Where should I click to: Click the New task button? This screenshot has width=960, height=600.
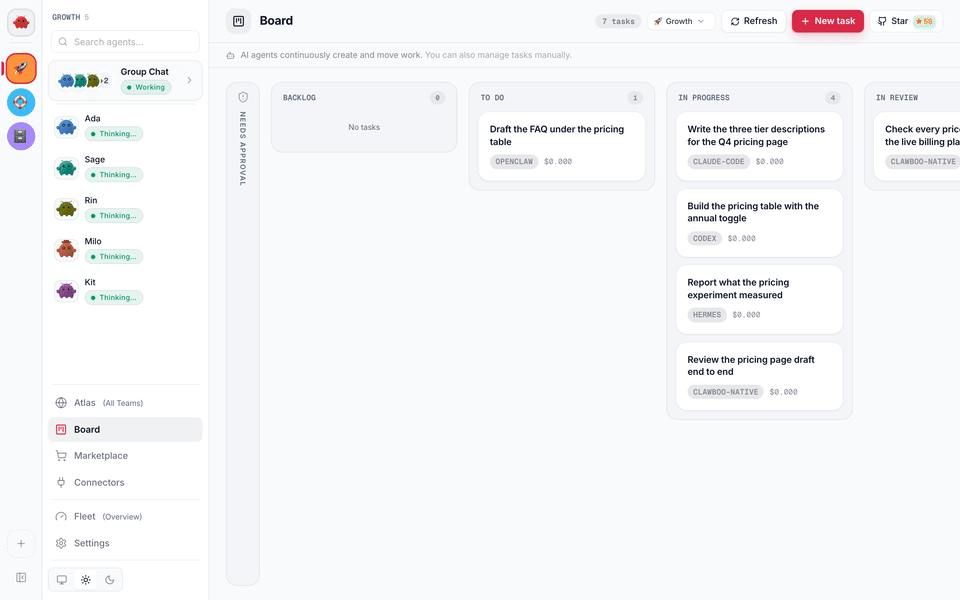tap(828, 21)
